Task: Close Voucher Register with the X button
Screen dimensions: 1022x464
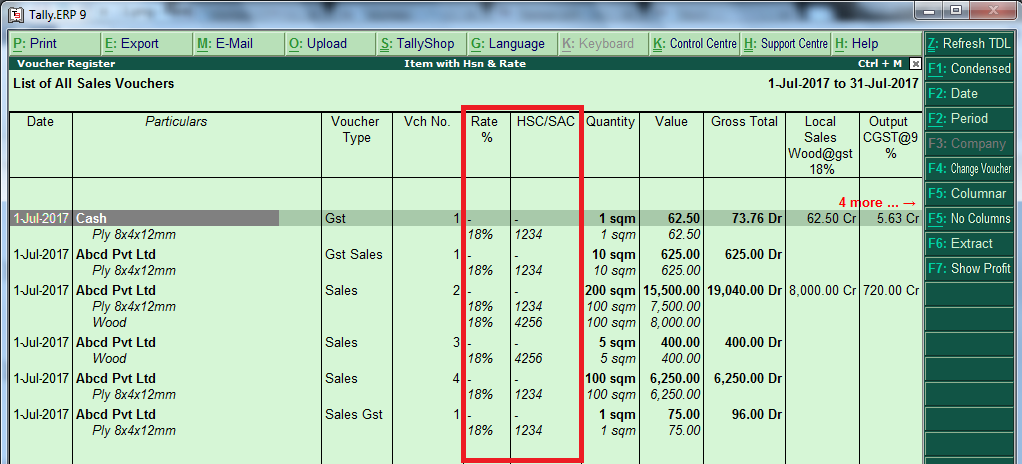Action: coord(915,64)
